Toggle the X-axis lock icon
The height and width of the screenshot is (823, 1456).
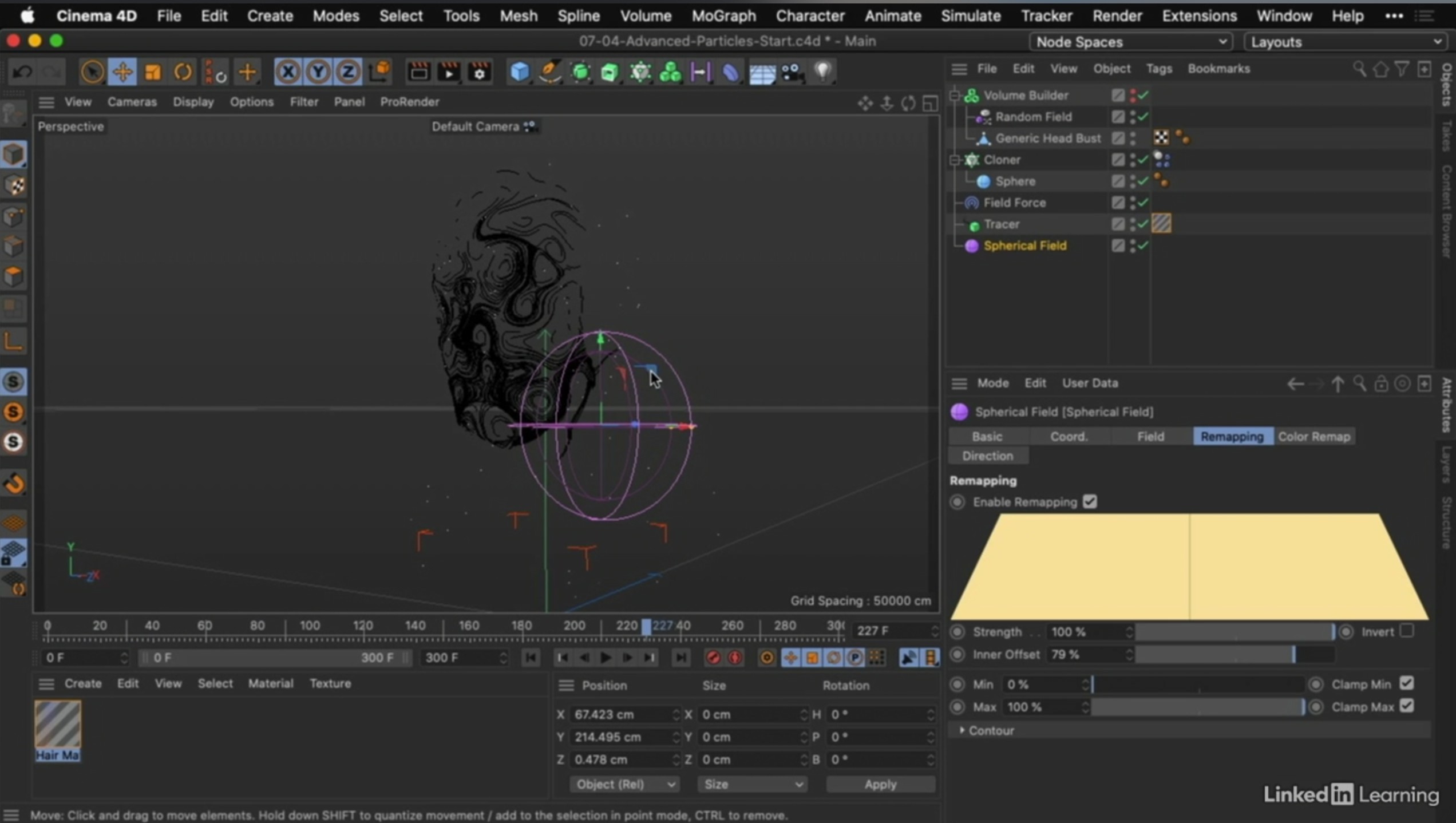click(x=288, y=72)
